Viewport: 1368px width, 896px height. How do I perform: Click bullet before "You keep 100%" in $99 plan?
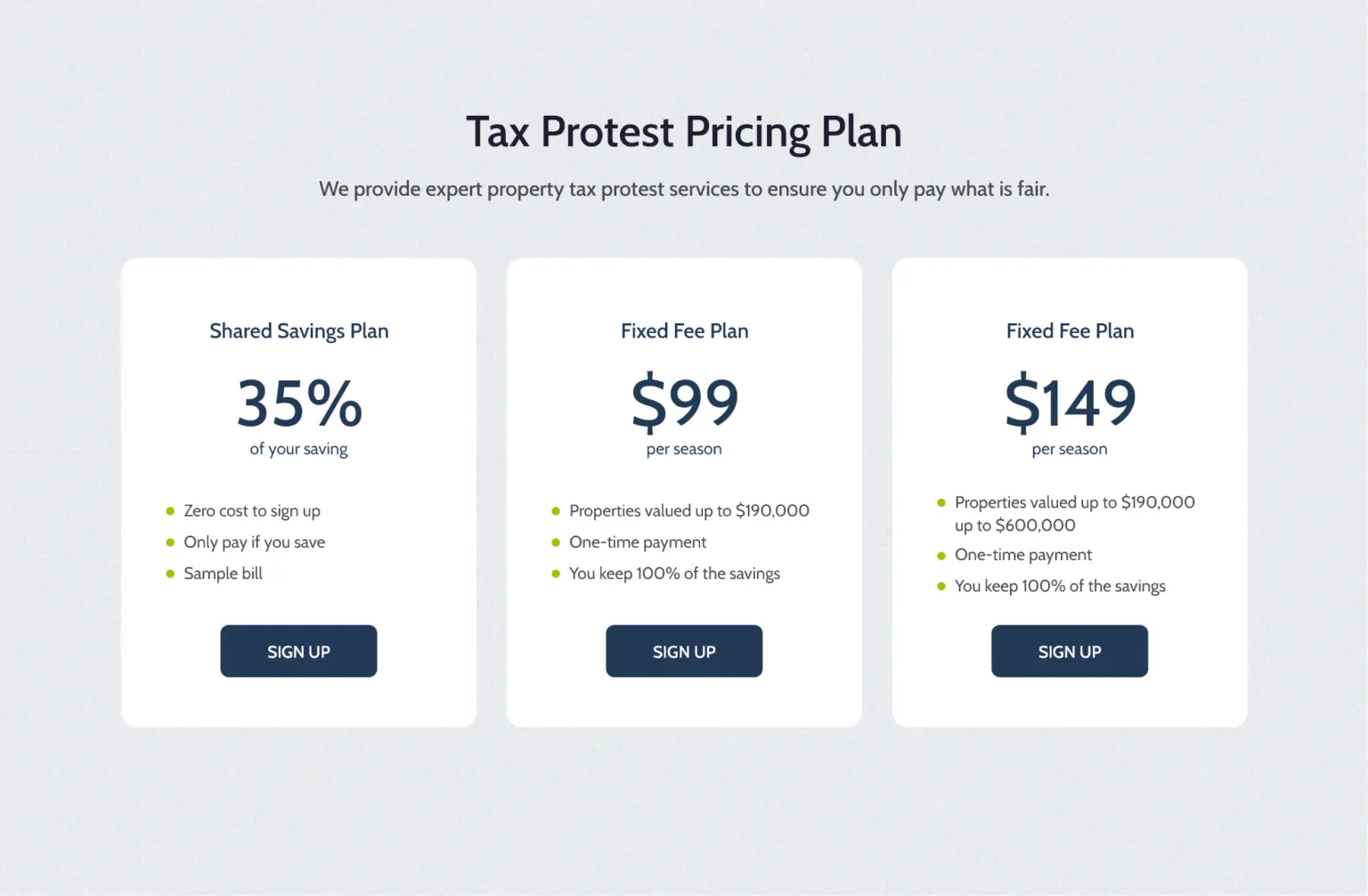pos(556,574)
